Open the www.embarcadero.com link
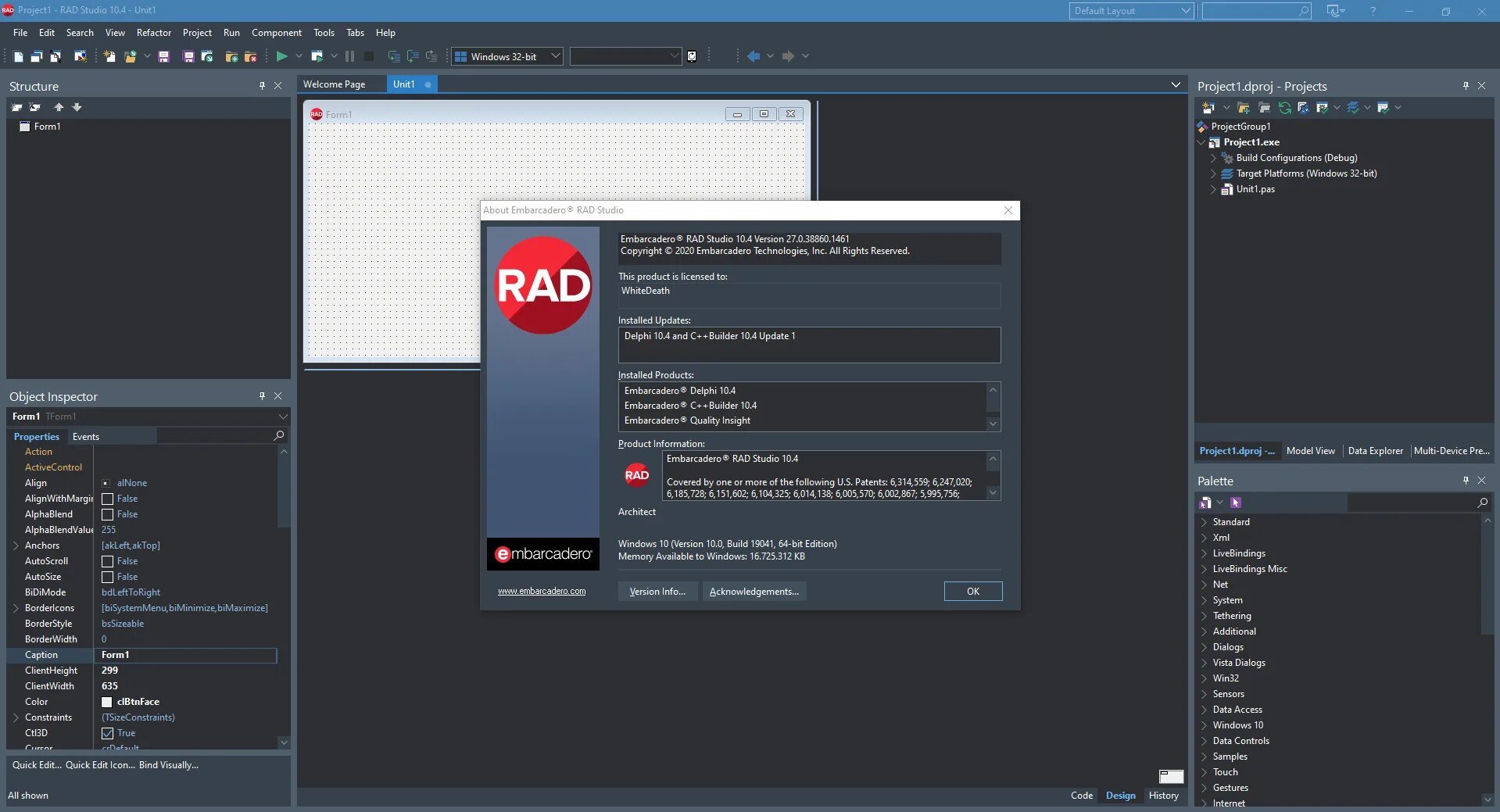 542,591
